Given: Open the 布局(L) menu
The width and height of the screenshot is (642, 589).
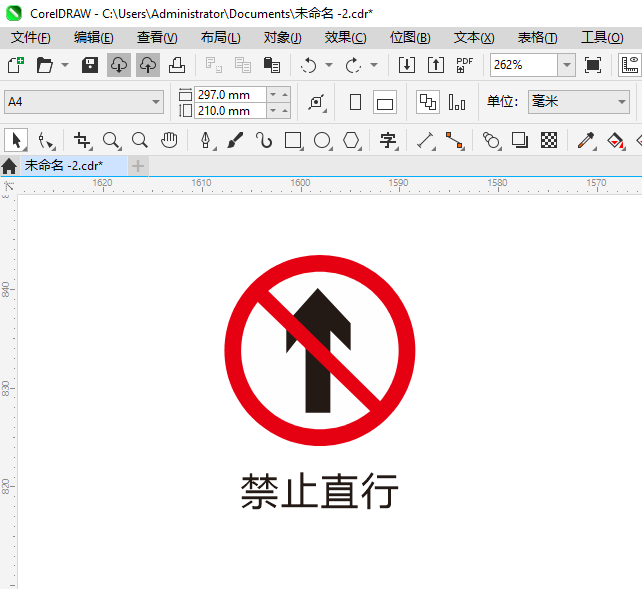Looking at the screenshot, I should (x=220, y=38).
